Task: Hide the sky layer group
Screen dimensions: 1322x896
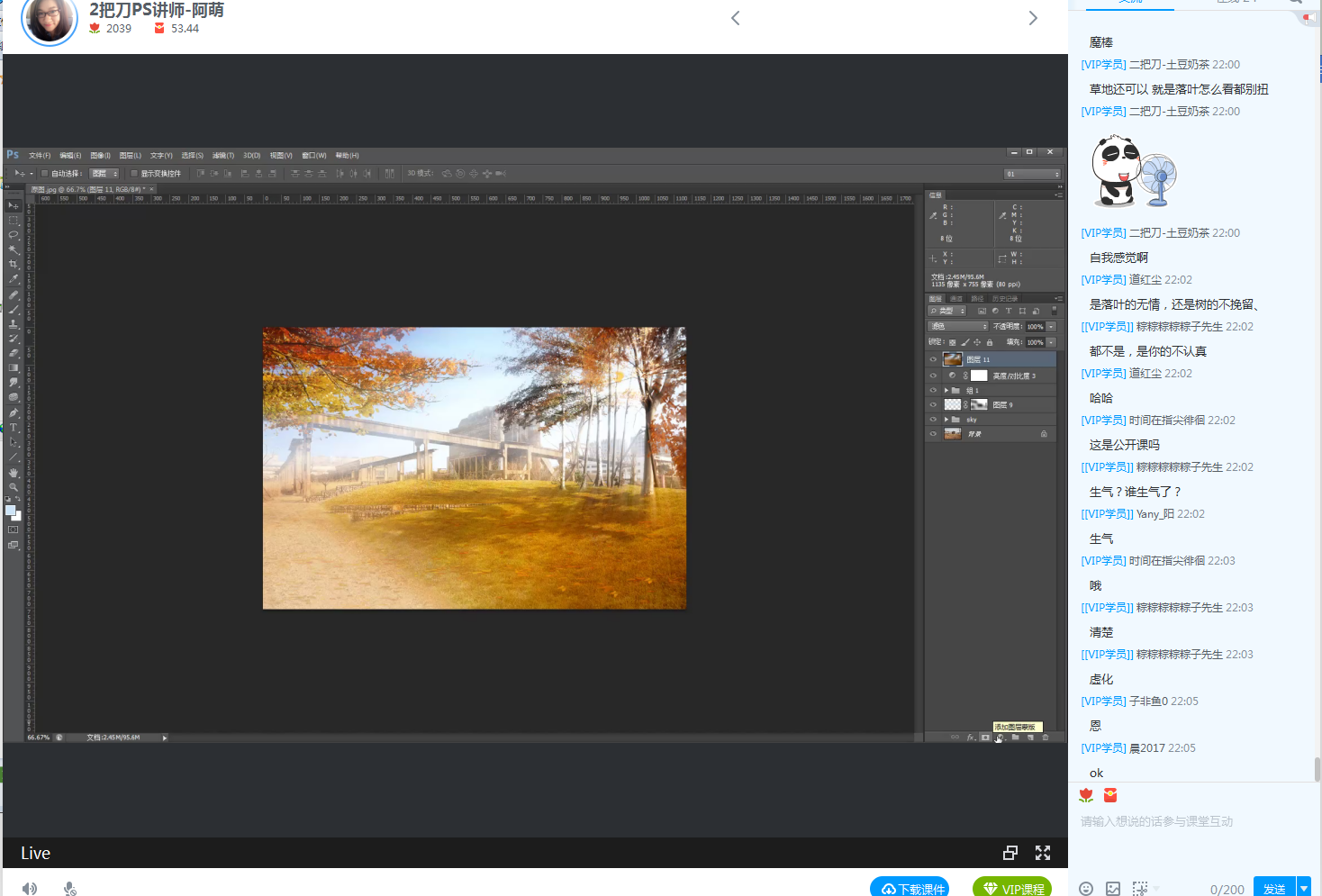Action: coord(933,420)
